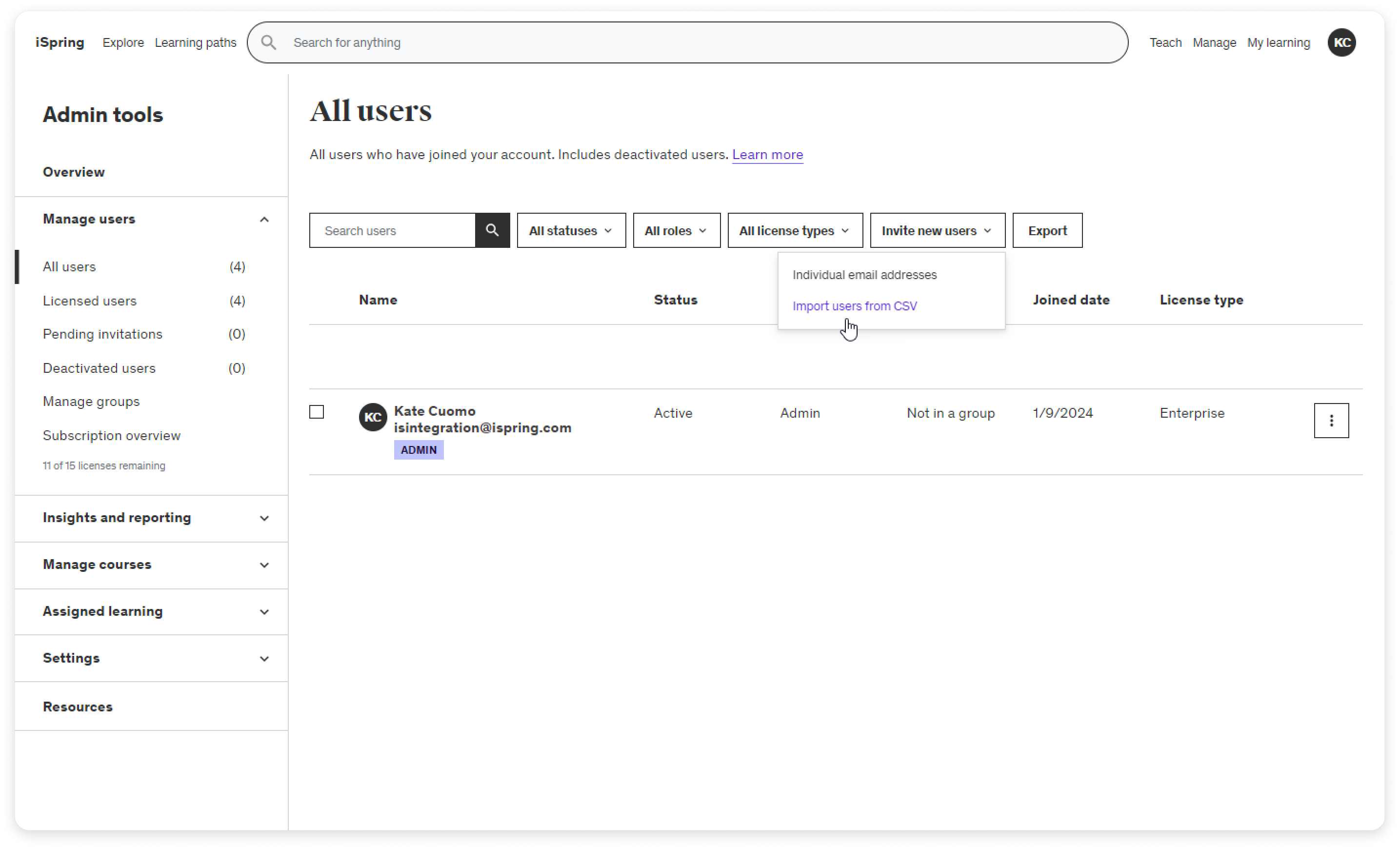Open Pending invitations in sidebar
Image resolution: width=1400 pixels, height=849 pixels.
click(102, 334)
